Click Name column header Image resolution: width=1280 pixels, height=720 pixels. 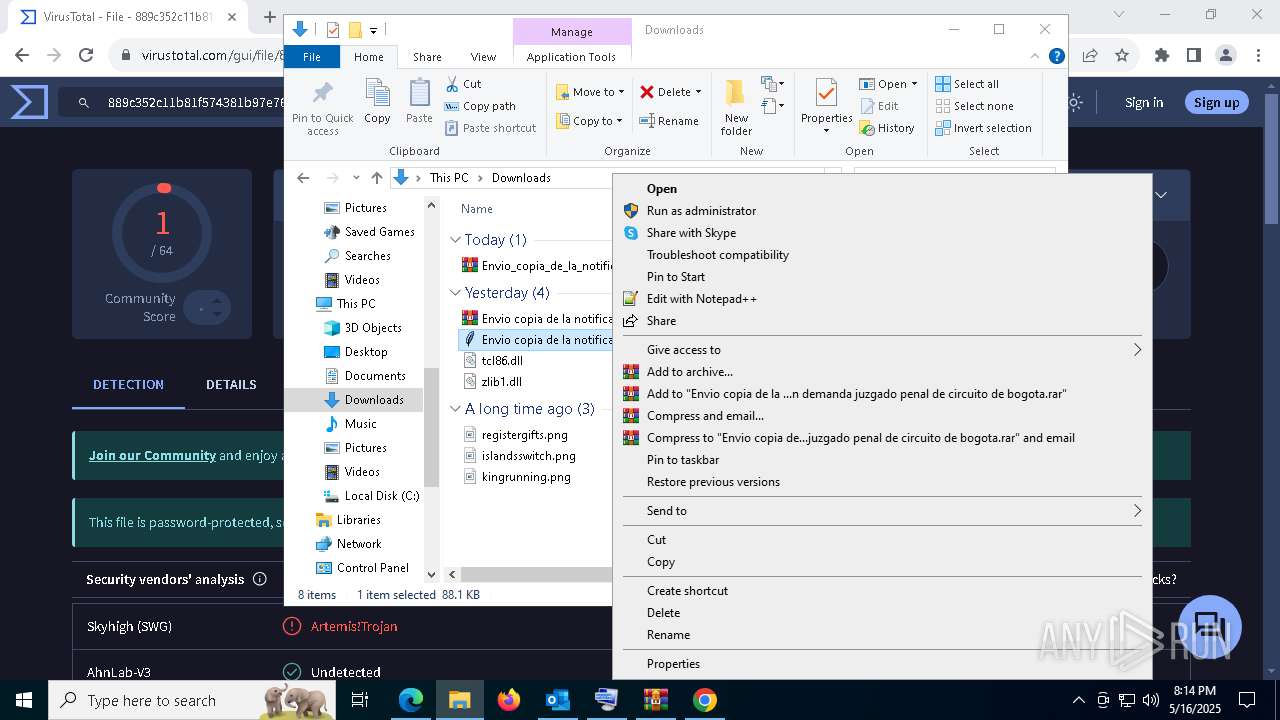[x=477, y=209]
